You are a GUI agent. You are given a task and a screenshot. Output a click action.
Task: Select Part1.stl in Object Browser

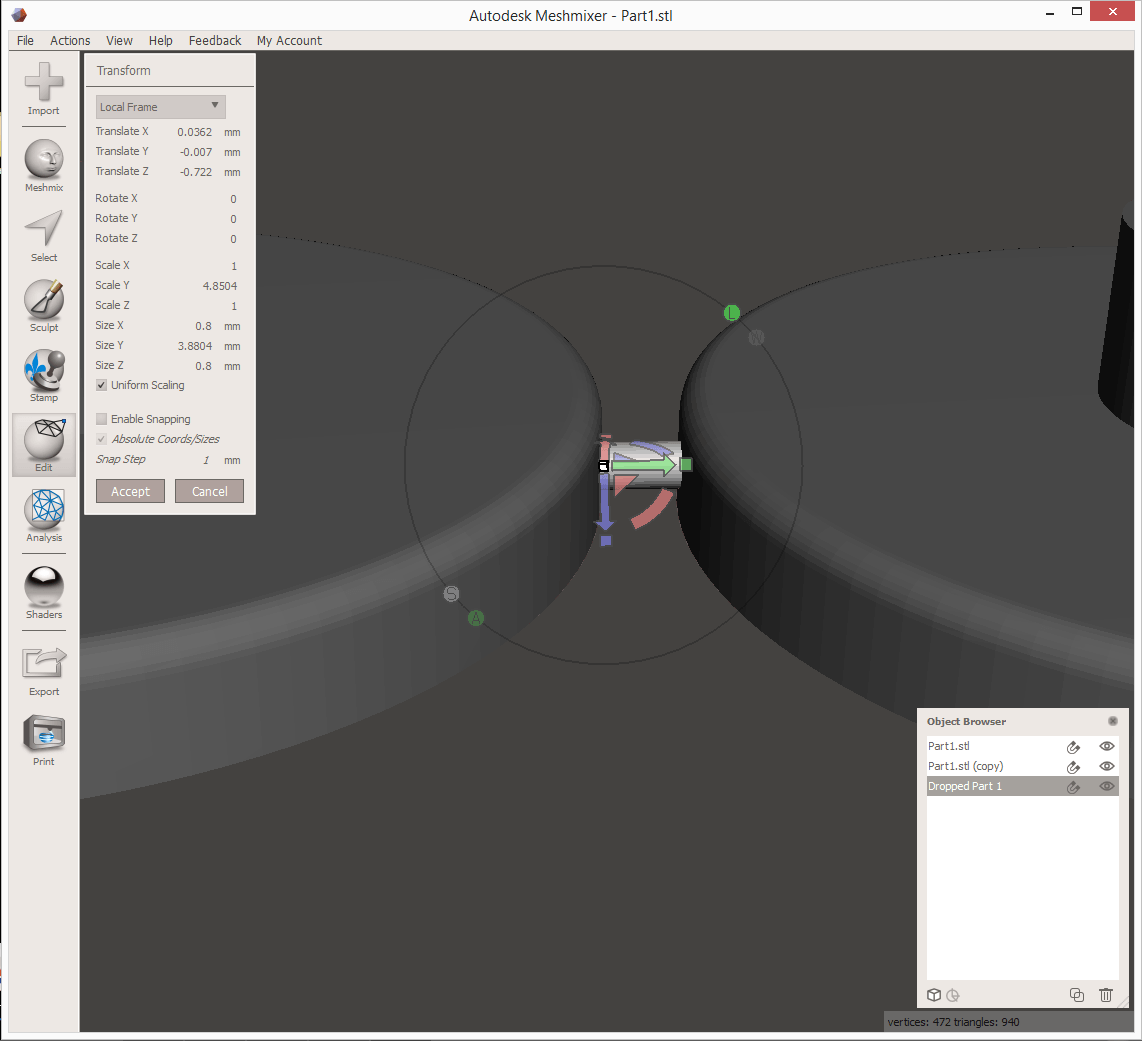click(1023, 746)
